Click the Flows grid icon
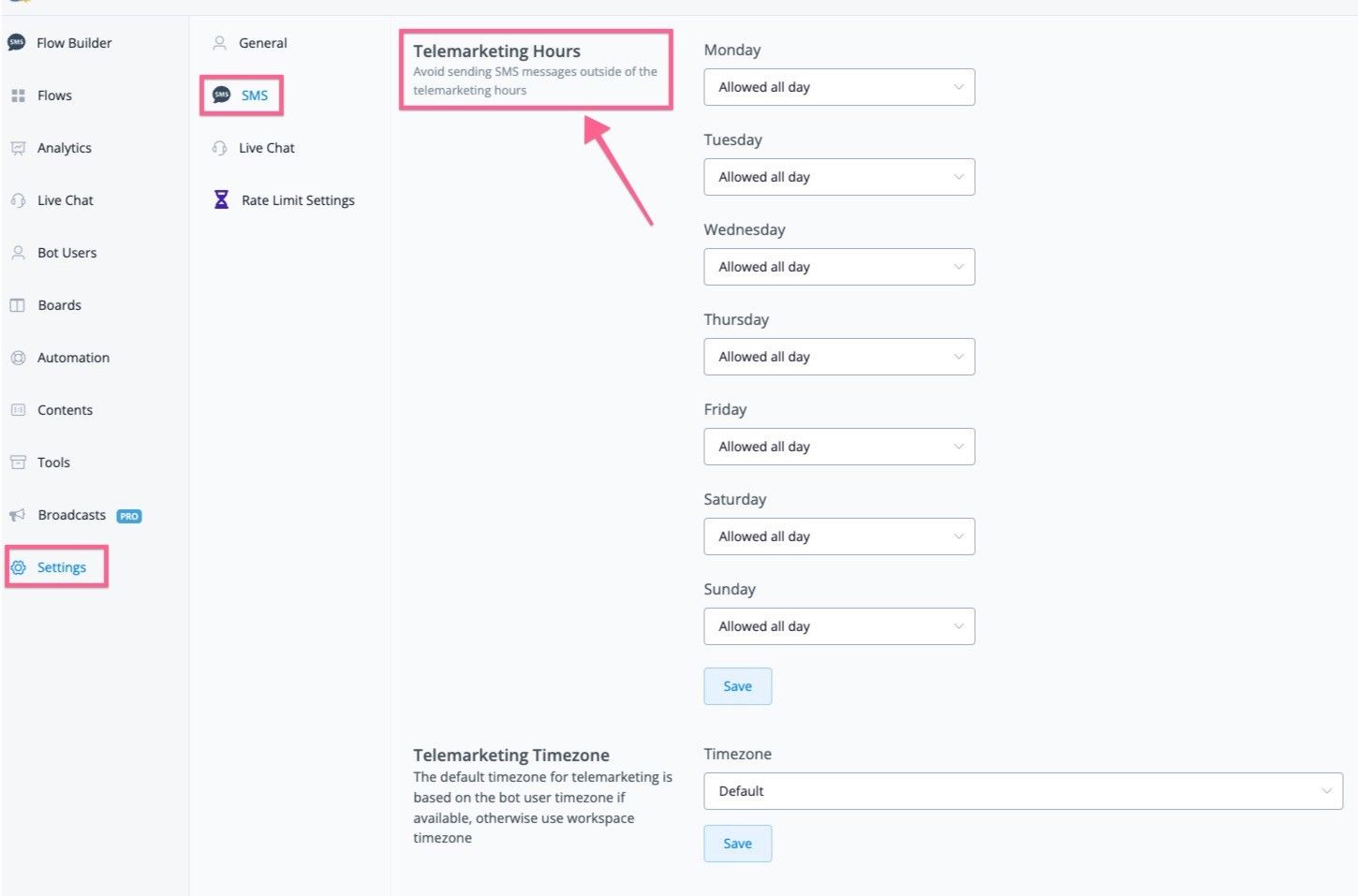The height and width of the screenshot is (896, 1358). pos(18,95)
